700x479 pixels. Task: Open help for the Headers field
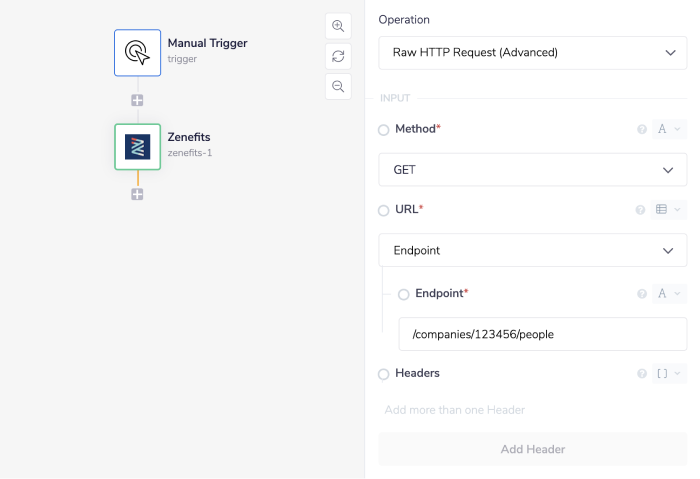641,374
